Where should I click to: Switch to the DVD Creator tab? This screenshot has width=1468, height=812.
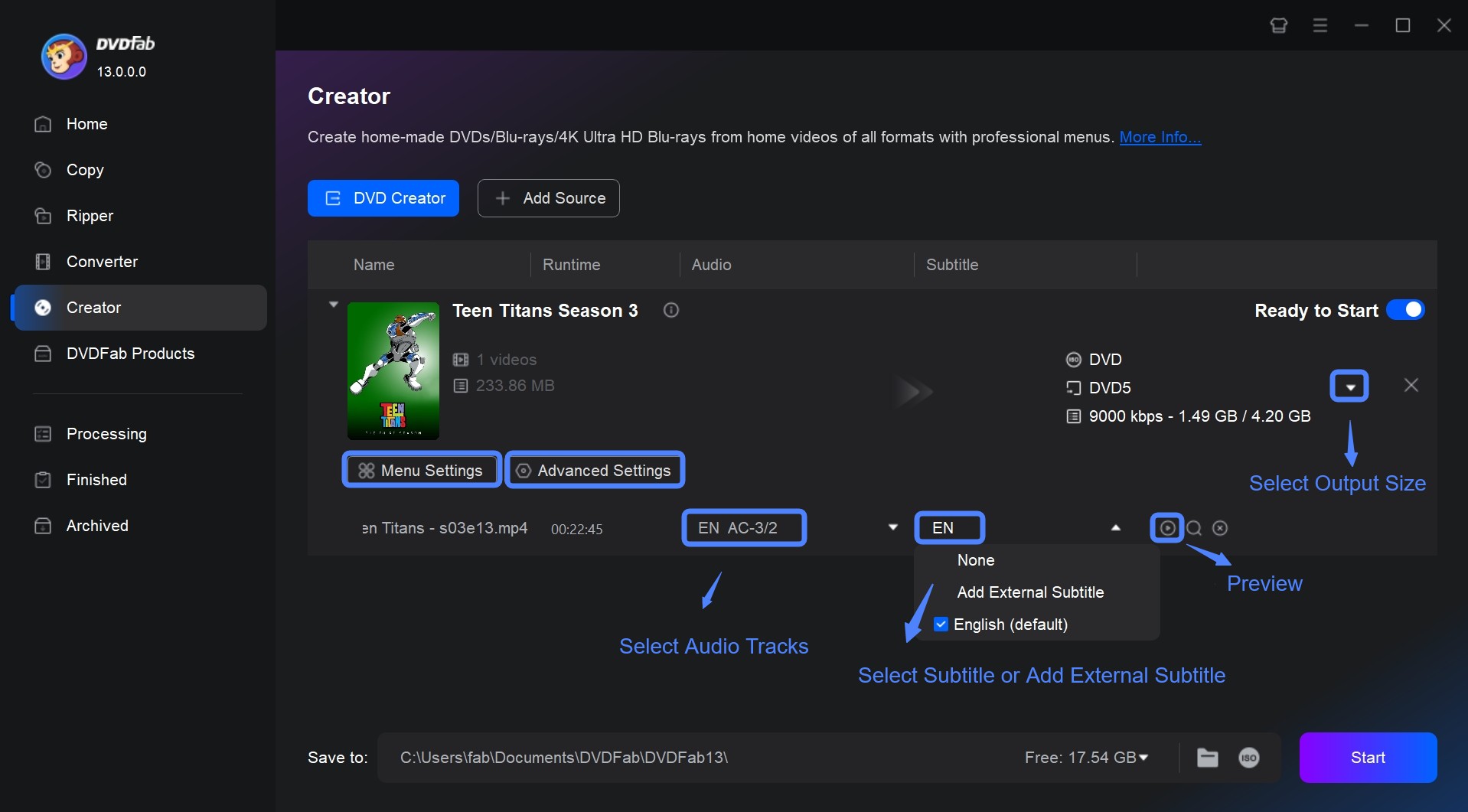(383, 197)
